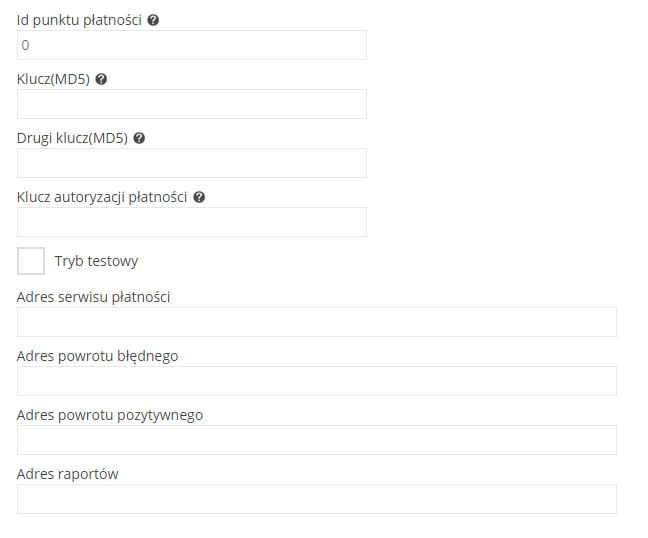Click the Adres powrotu pozytywnego label
Viewport: 648px width, 538px height.
110,415
